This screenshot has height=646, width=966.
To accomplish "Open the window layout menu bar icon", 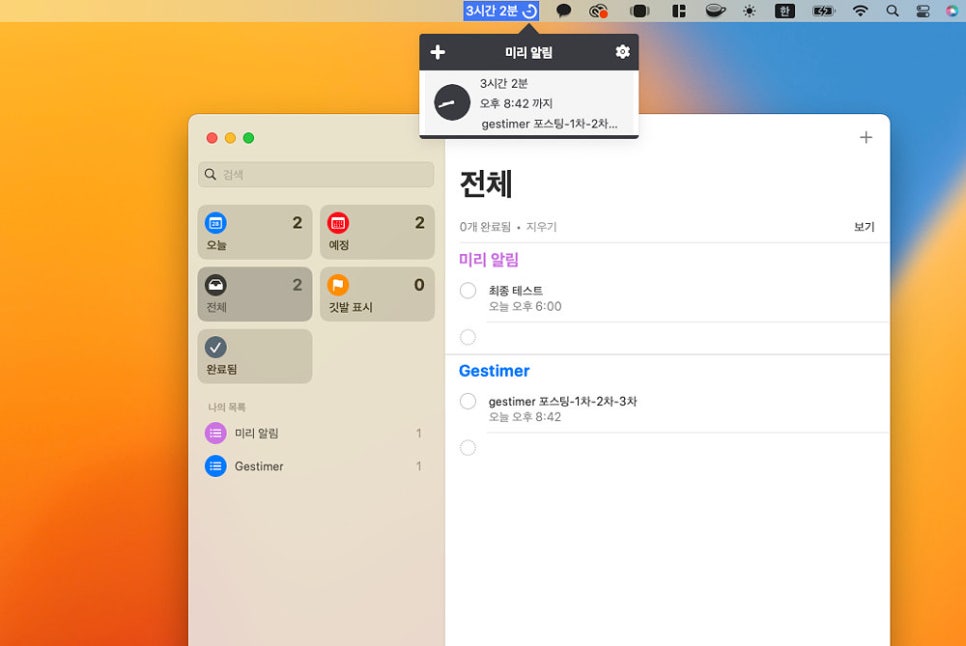I will [679, 10].
